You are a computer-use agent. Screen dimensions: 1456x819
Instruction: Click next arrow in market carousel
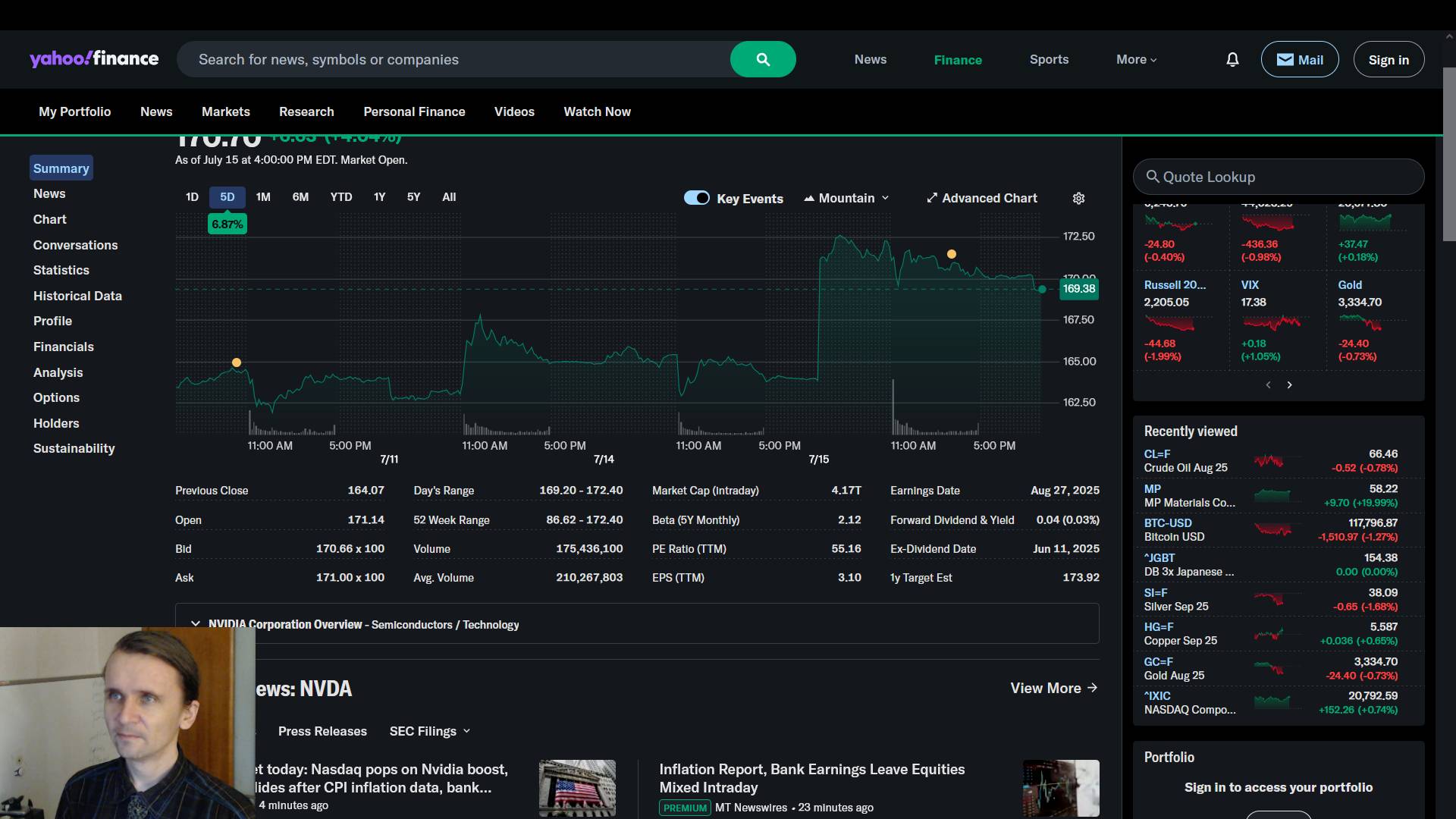1289,385
